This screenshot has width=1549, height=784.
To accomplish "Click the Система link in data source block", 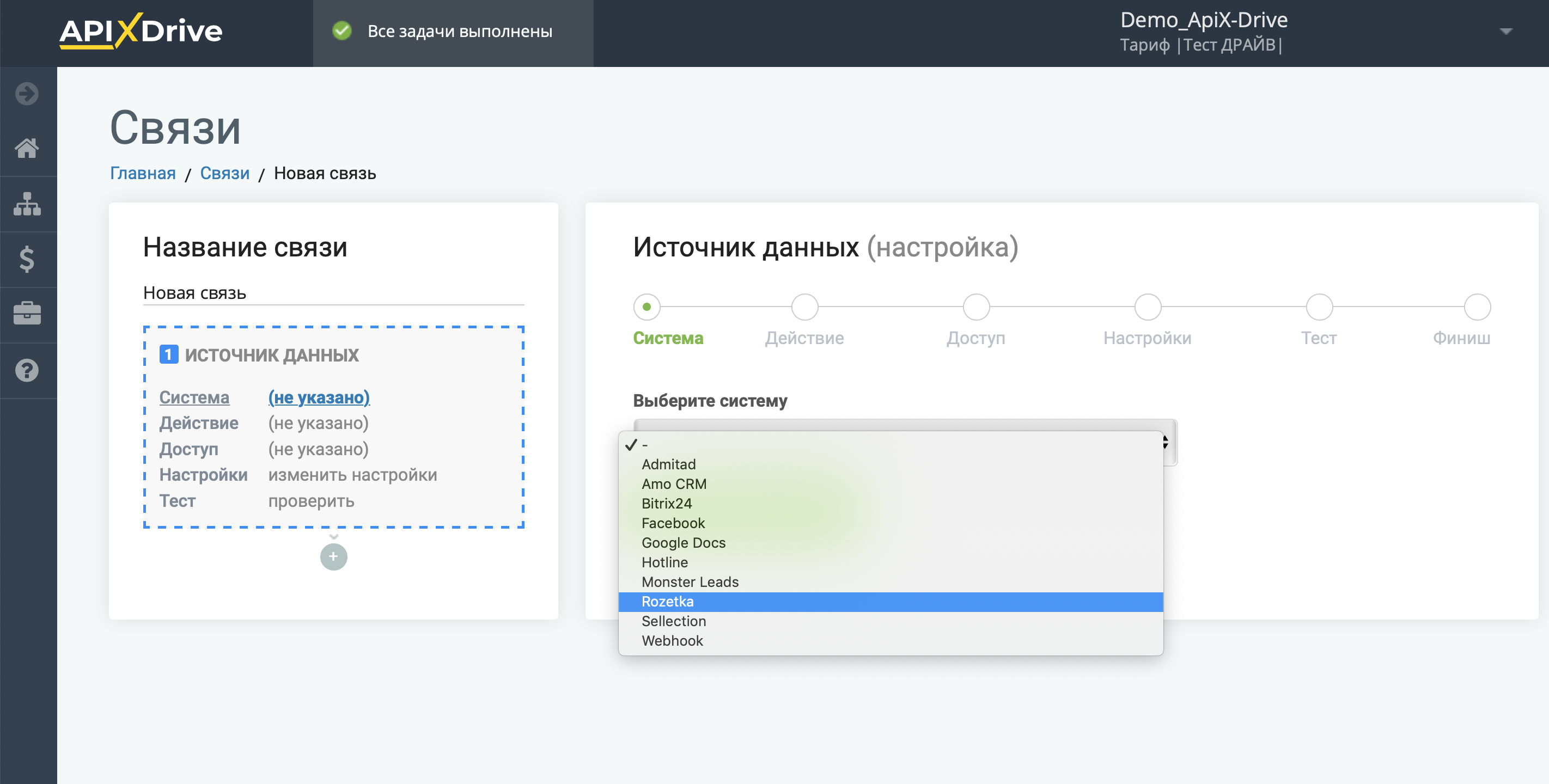I will tap(194, 397).
